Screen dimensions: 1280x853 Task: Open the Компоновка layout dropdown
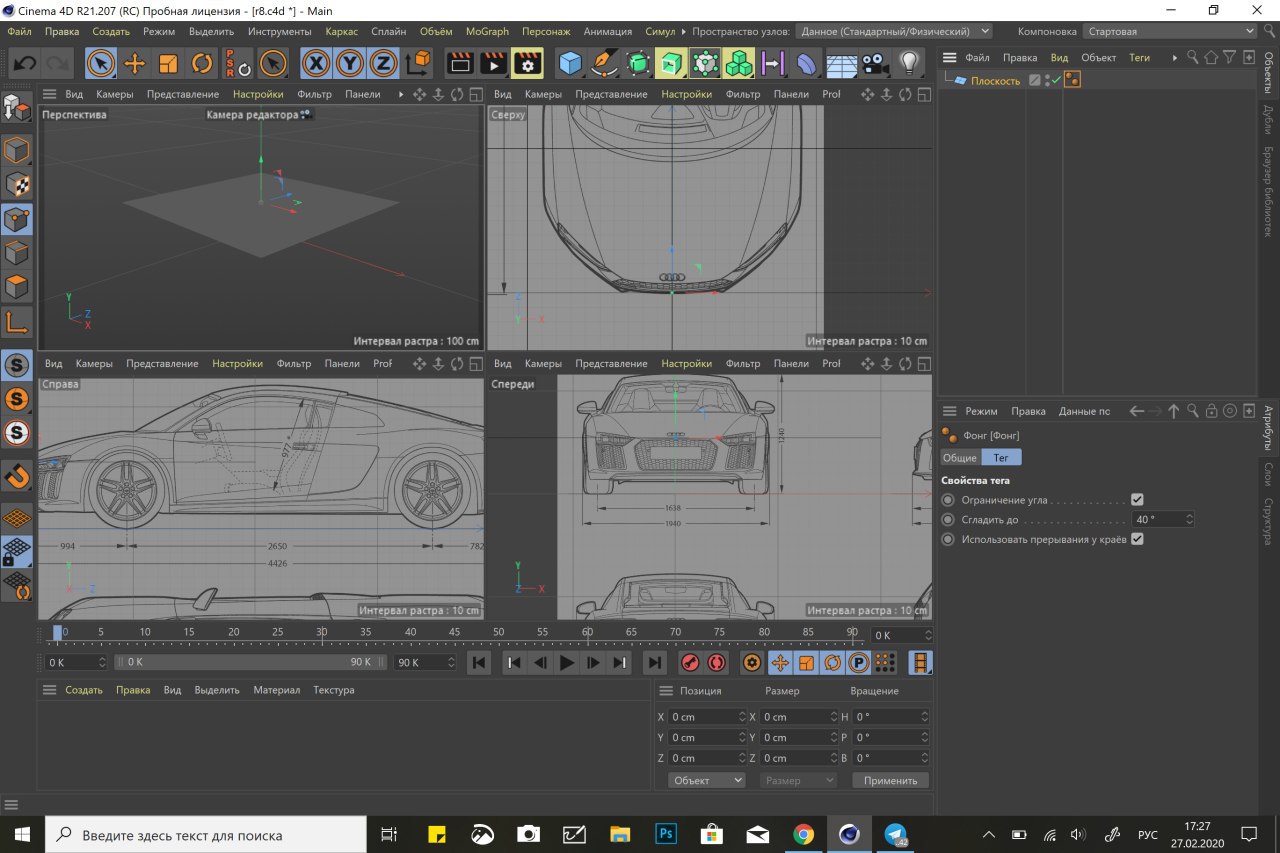tap(1171, 31)
